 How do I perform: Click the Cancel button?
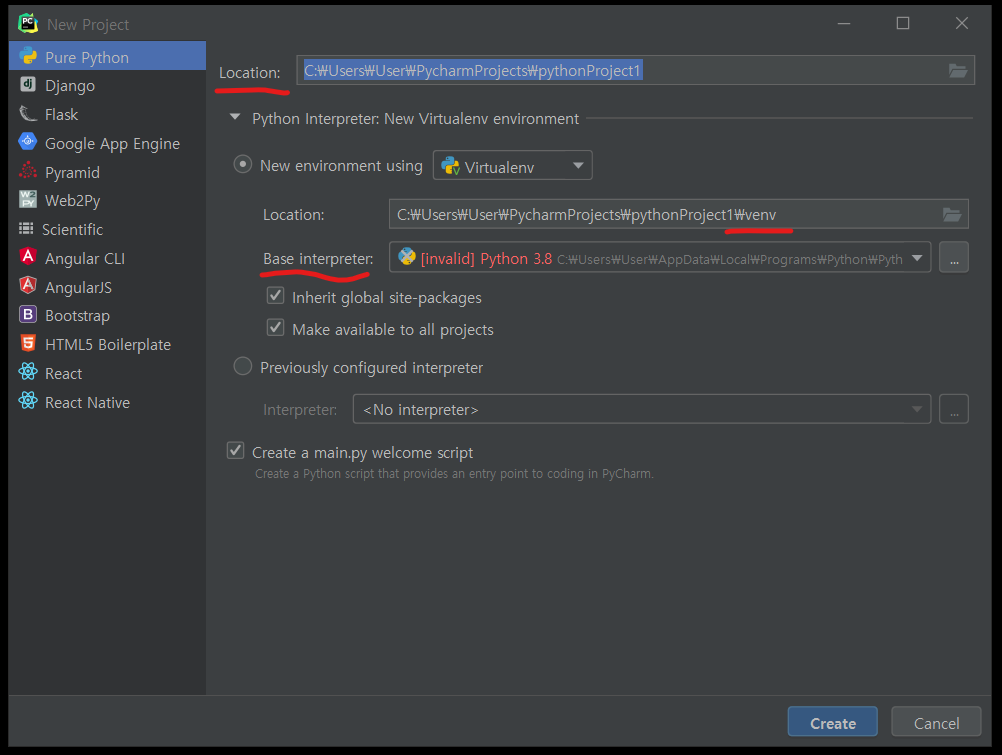[936, 722]
